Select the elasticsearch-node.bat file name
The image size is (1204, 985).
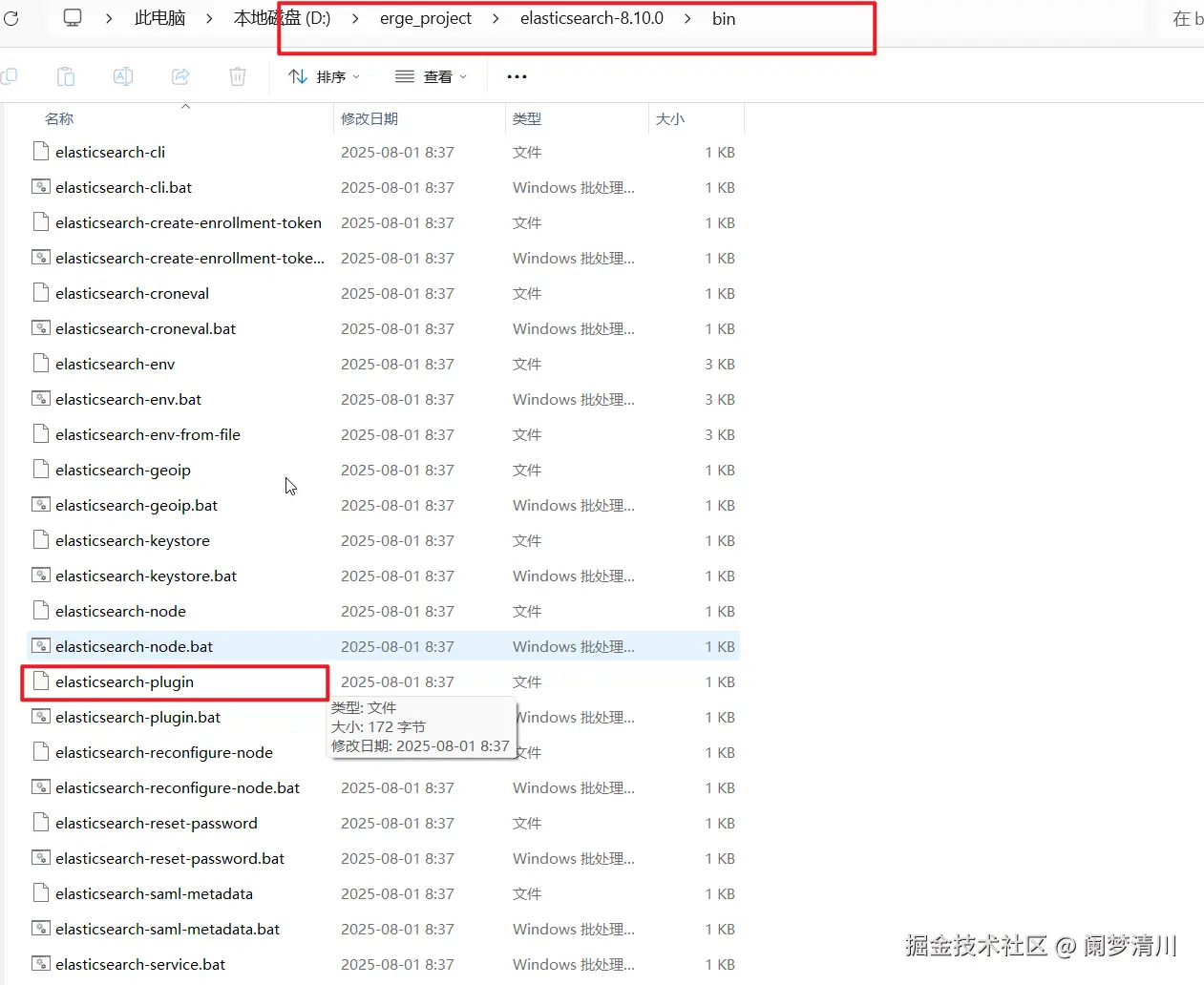pos(134,646)
